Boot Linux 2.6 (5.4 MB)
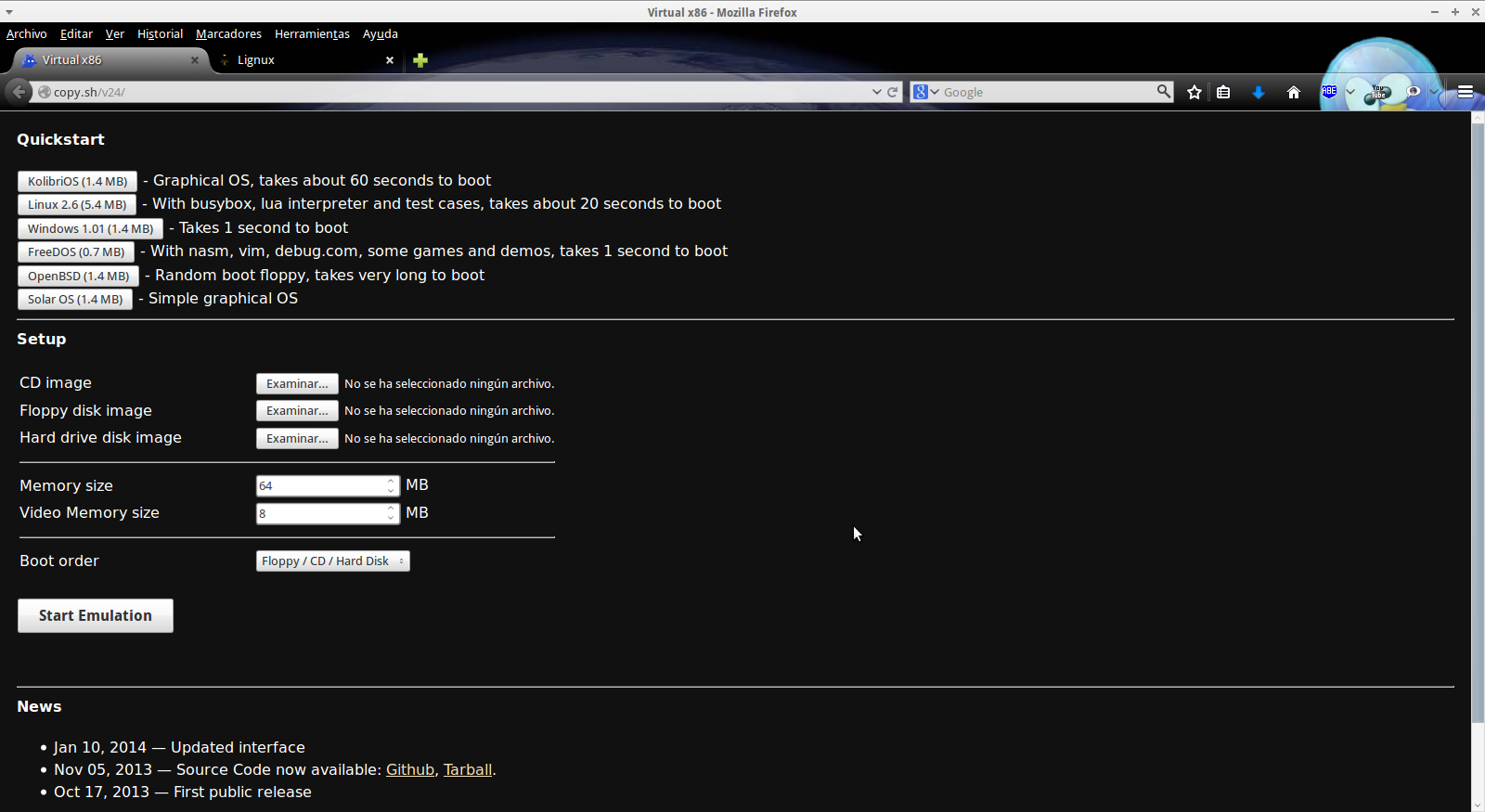This screenshot has height=812, width=1485. click(77, 205)
